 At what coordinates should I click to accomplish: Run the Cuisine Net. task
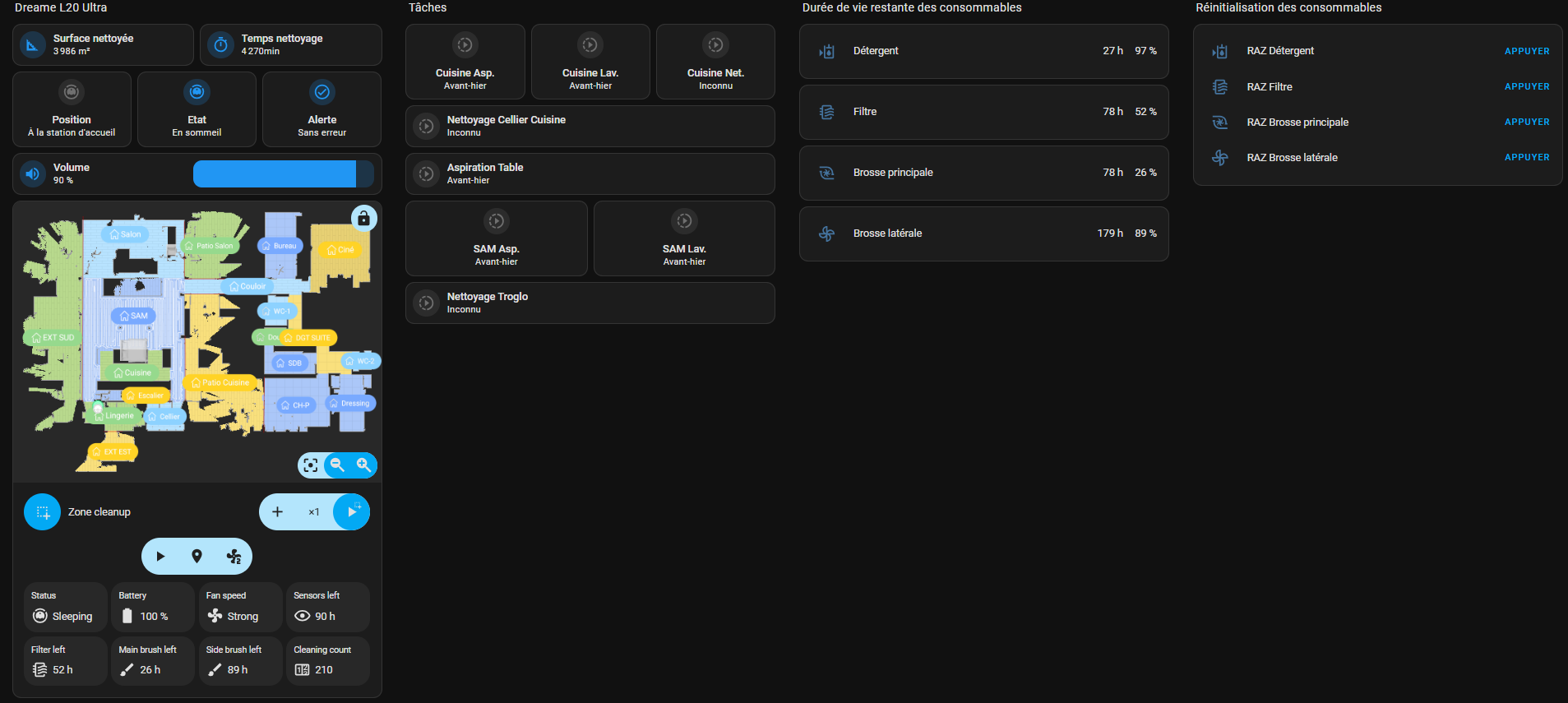(x=715, y=62)
